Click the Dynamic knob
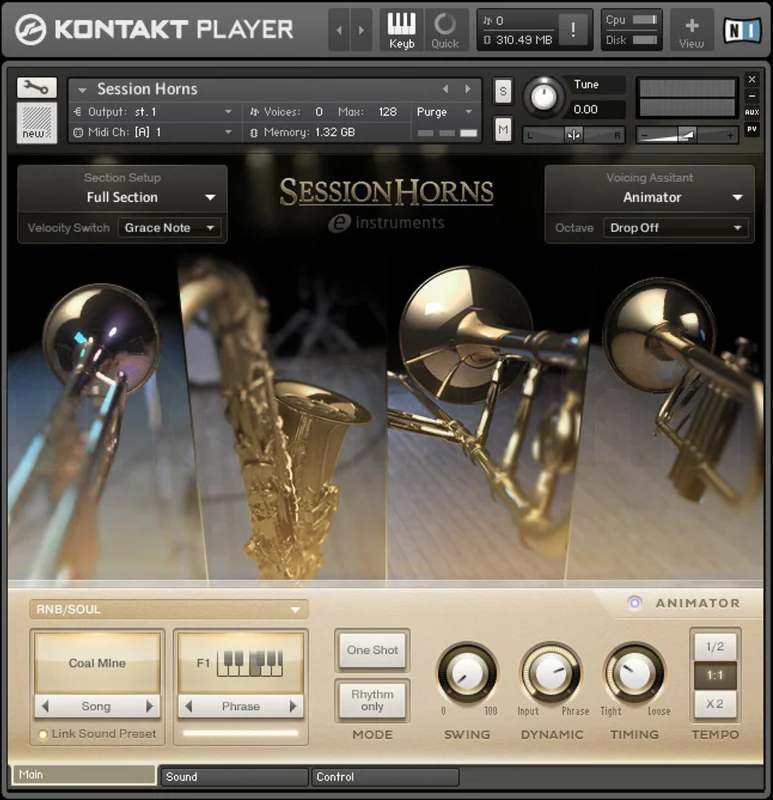The height and width of the screenshot is (800, 773). (x=551, y=673)
